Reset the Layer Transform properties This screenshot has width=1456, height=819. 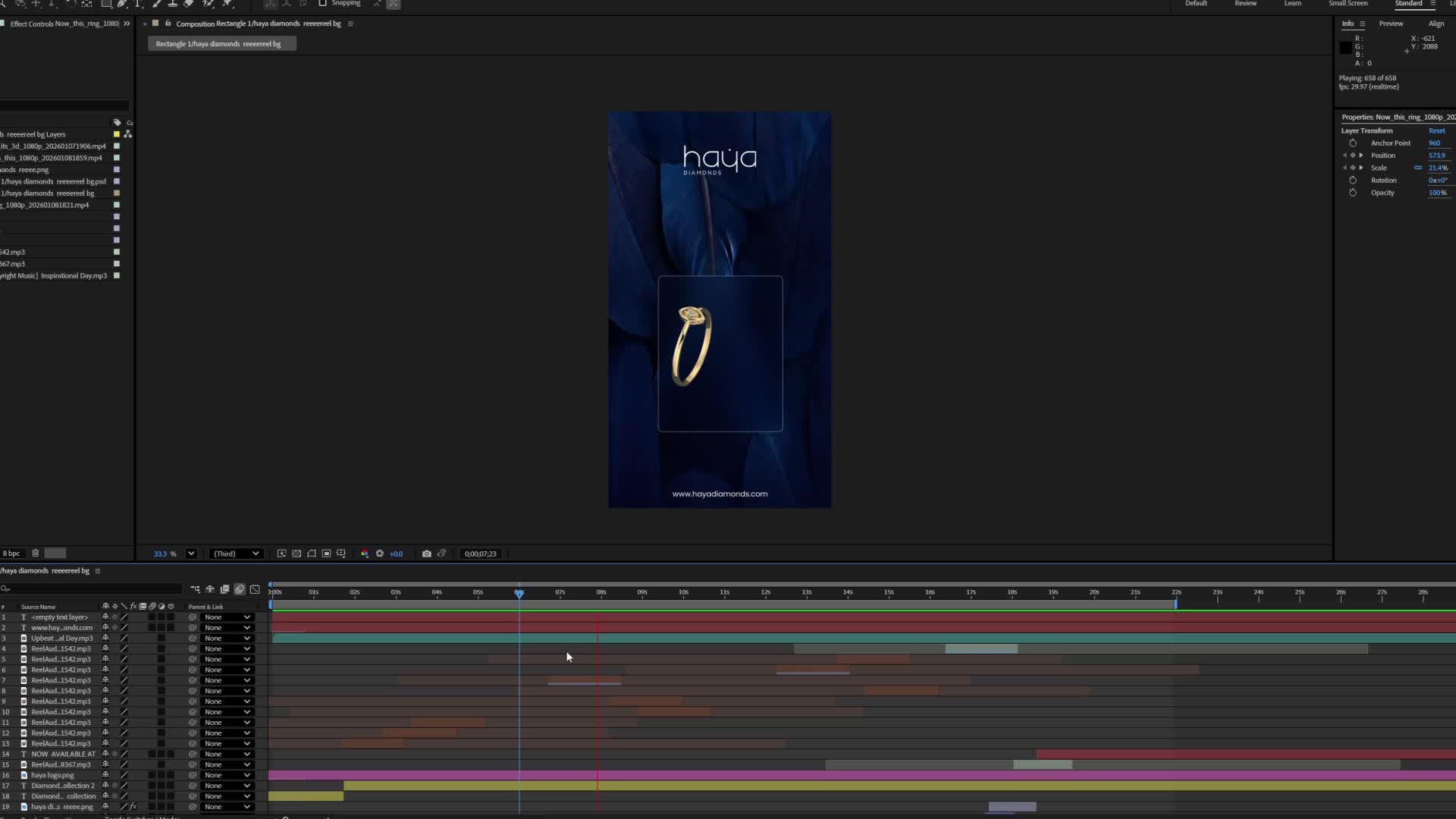coord(1436,130)
